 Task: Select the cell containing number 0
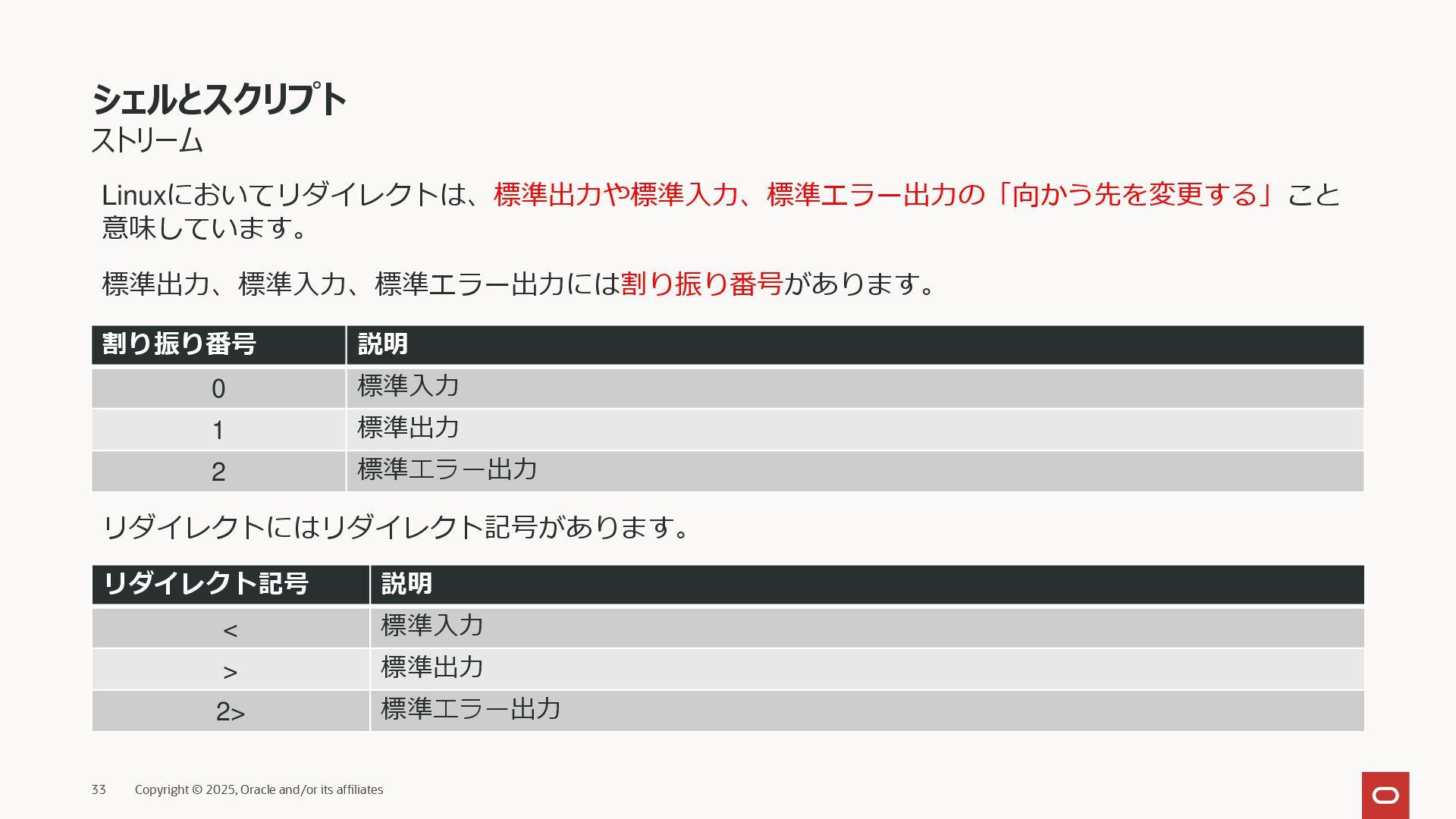pyautogui.click(x=218, y=388)
